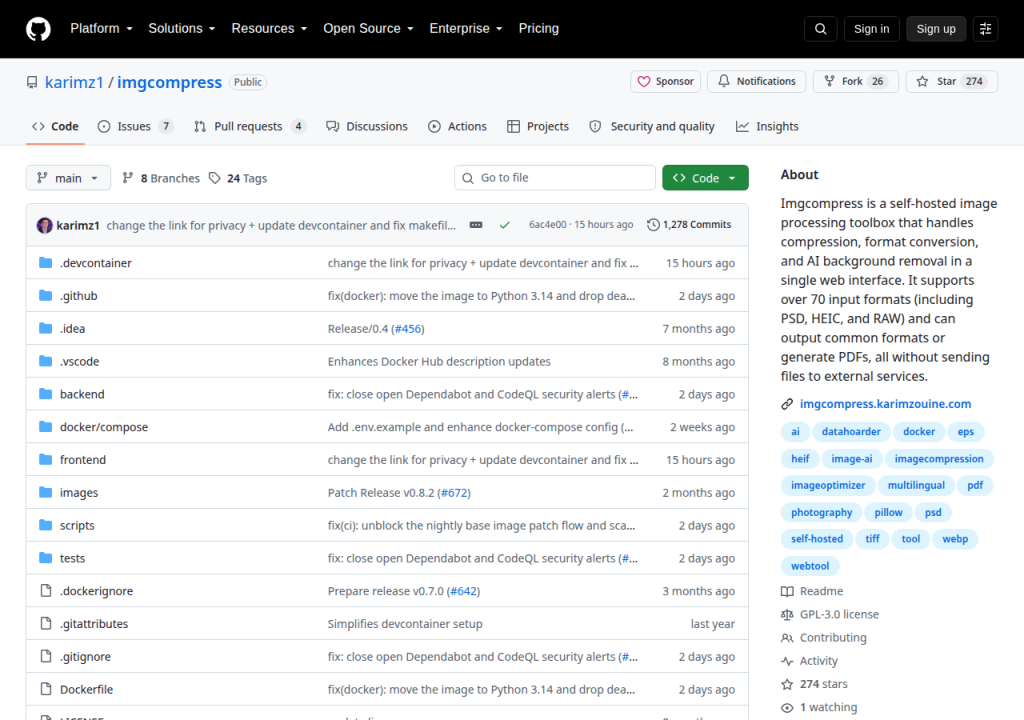View the 8 Branches link
The width and height of the screenshot is (1024, 720).
click(x=161, y=178)
